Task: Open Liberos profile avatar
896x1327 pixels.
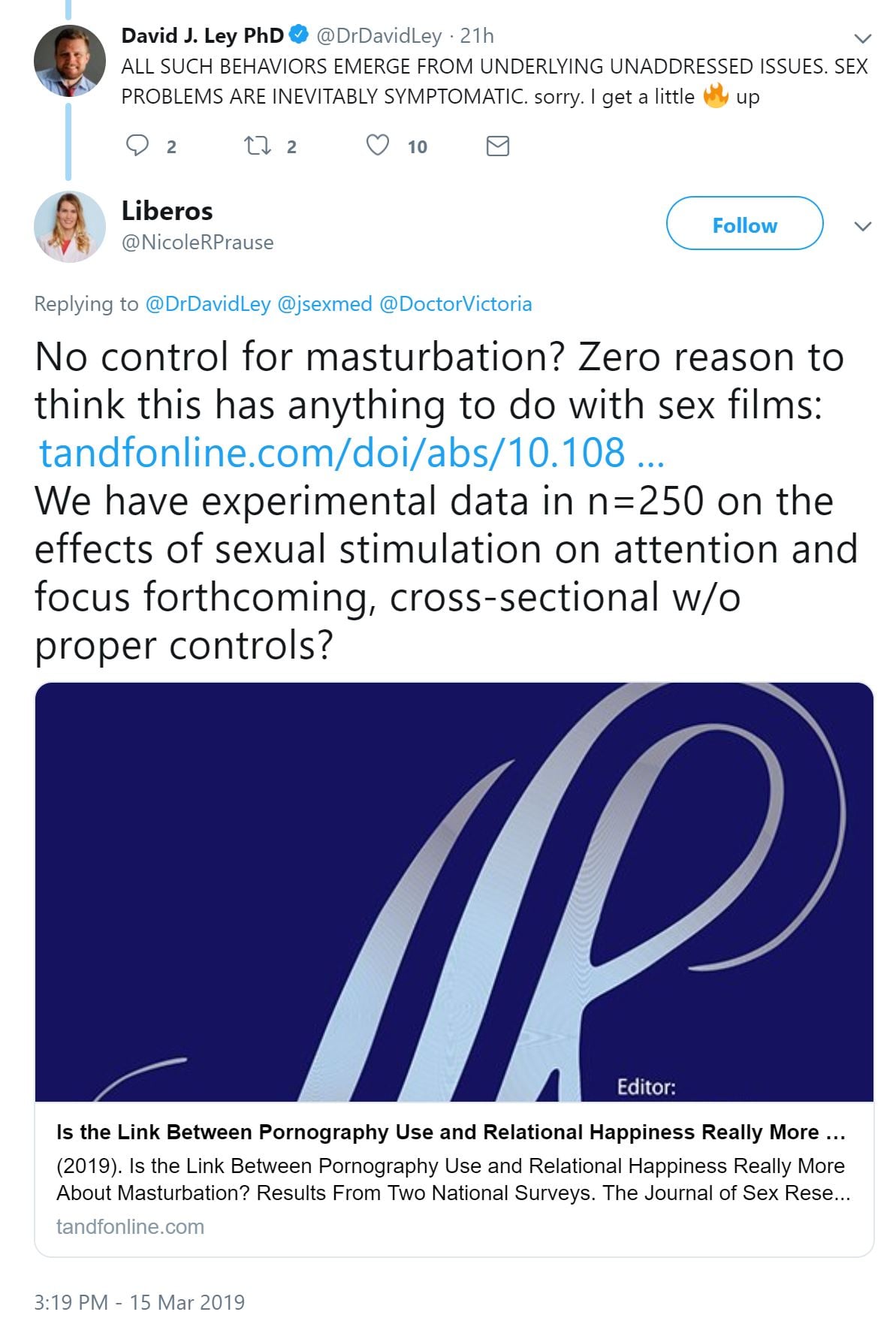Action: (x=69, y=226)
